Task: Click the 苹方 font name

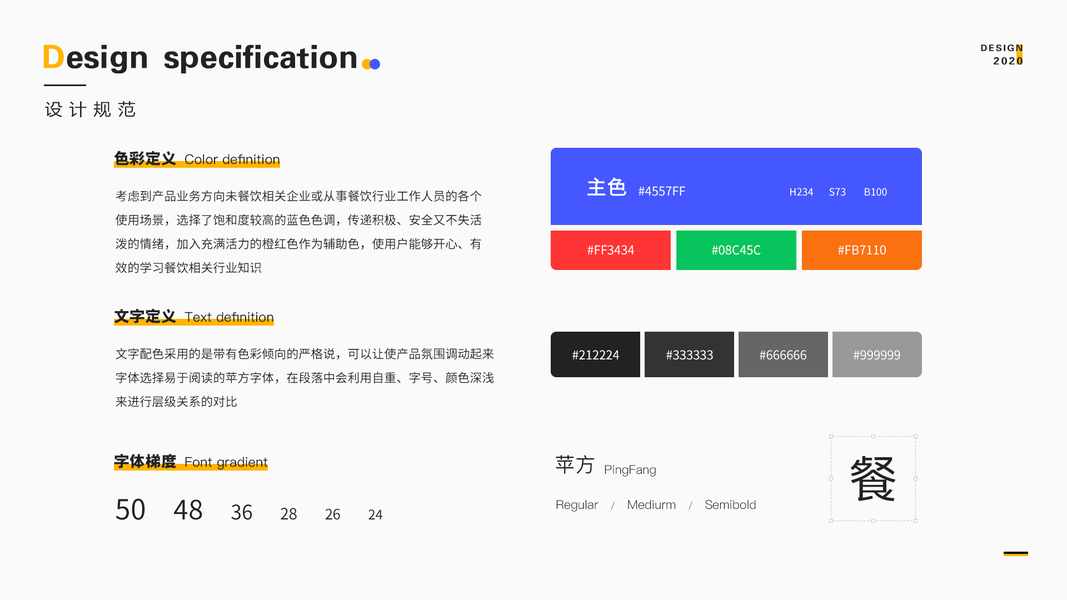Action: [575, 465]
